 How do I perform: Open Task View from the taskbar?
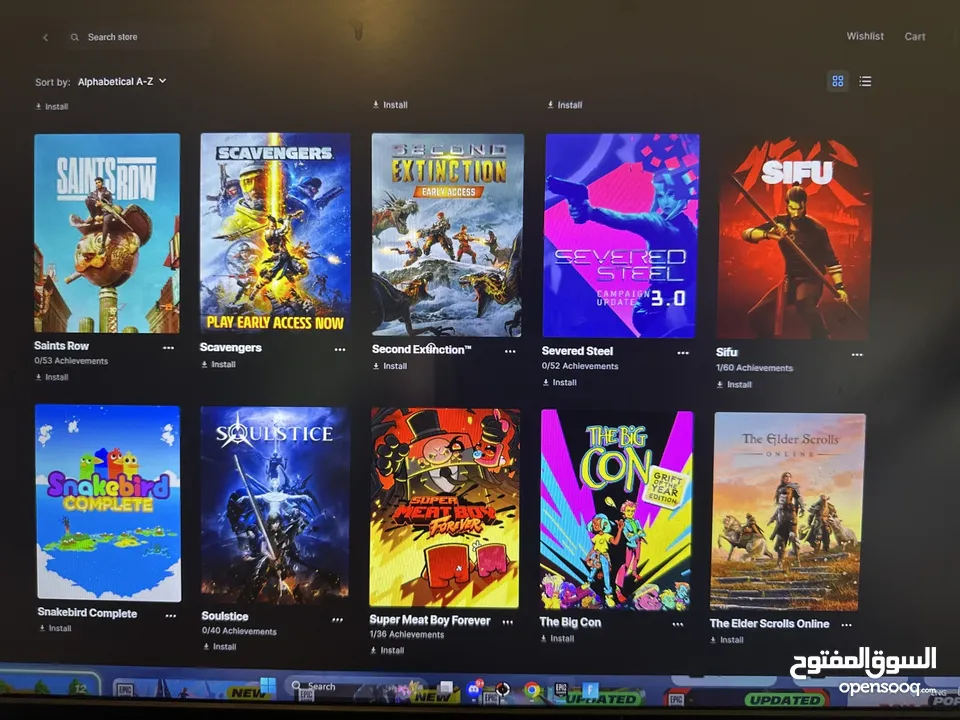(445, 688)
